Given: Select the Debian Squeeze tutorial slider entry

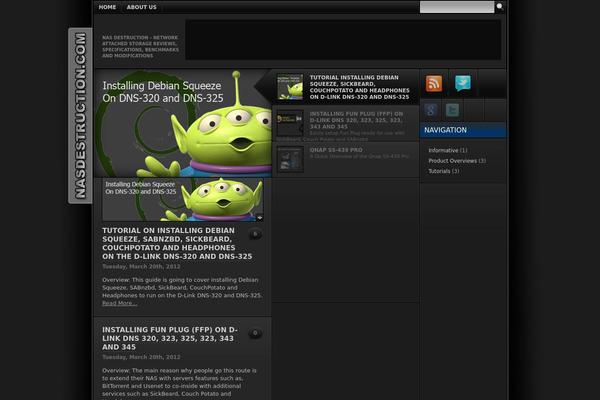Looking at the screenshot, I should click(x=346, y=87).
